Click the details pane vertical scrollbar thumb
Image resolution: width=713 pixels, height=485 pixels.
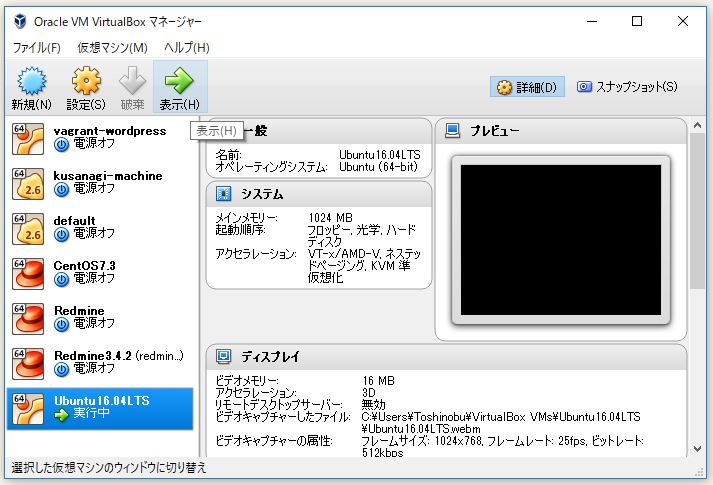coord(698,210)
